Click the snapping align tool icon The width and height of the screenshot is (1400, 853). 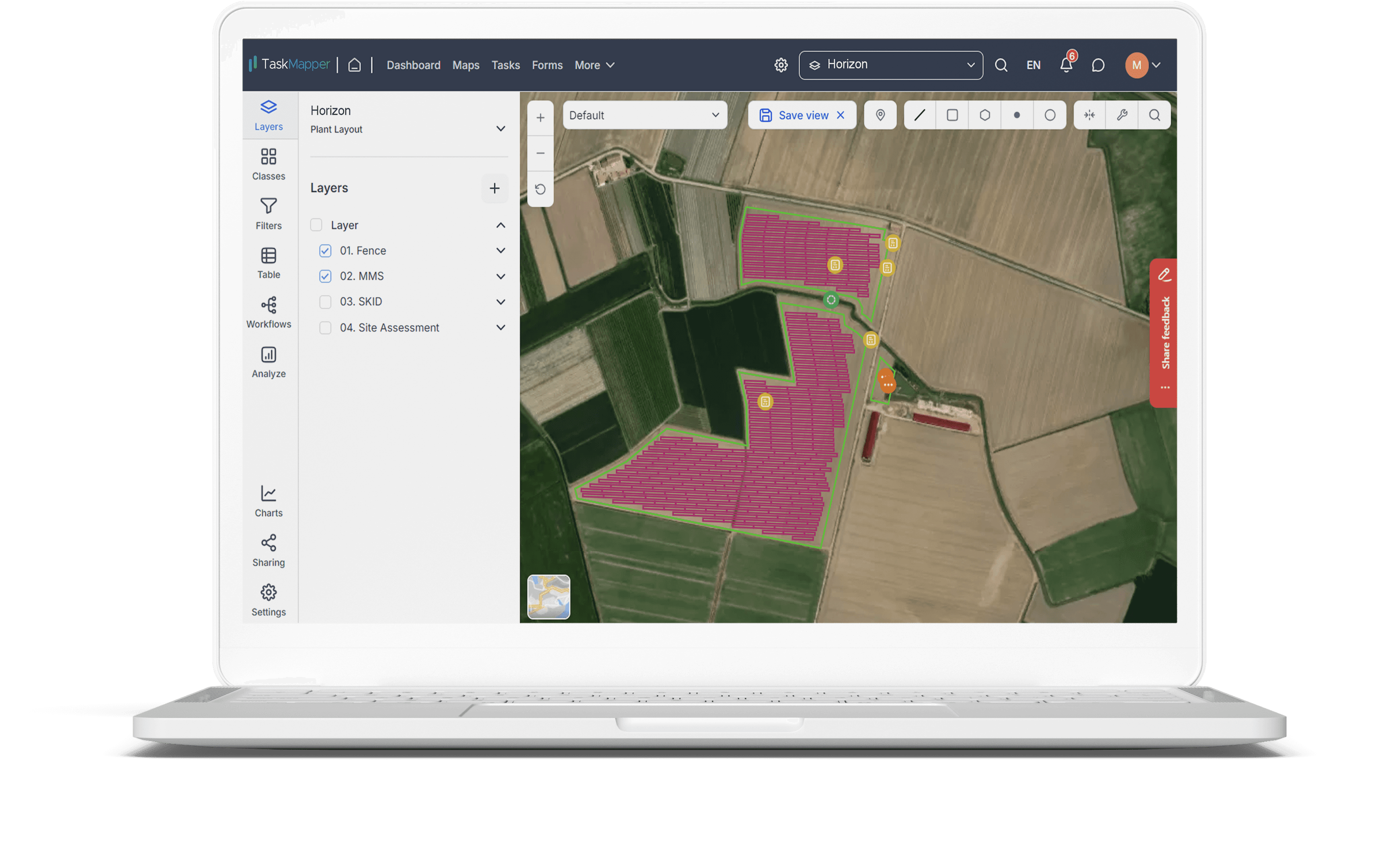click(1089, 115)
